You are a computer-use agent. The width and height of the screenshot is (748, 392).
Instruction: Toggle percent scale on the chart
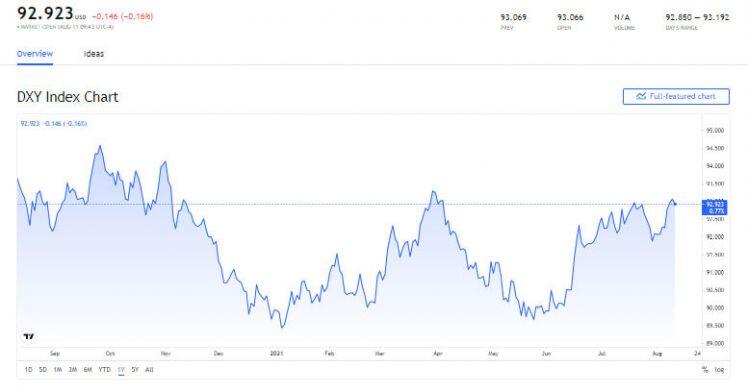tap(705, 370)
